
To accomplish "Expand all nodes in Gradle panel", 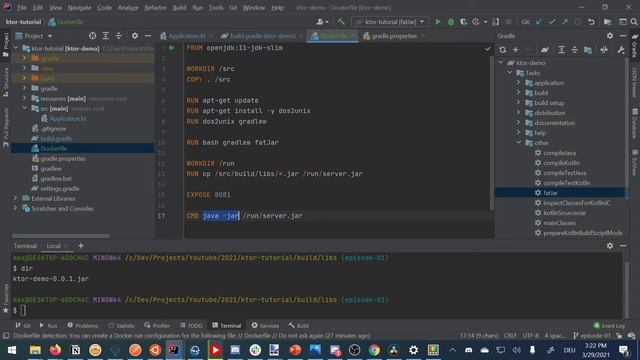I will point(561,49).
